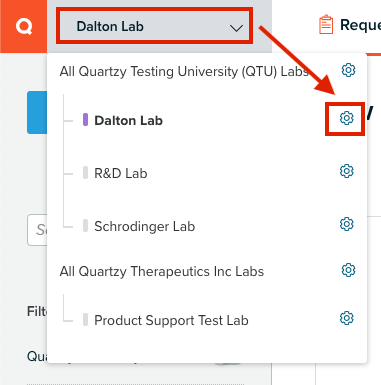Open All Quartzy Therapeutics Inc Labs gear
Viewport: 381px width, 385px height.
(x=348, y=270)
